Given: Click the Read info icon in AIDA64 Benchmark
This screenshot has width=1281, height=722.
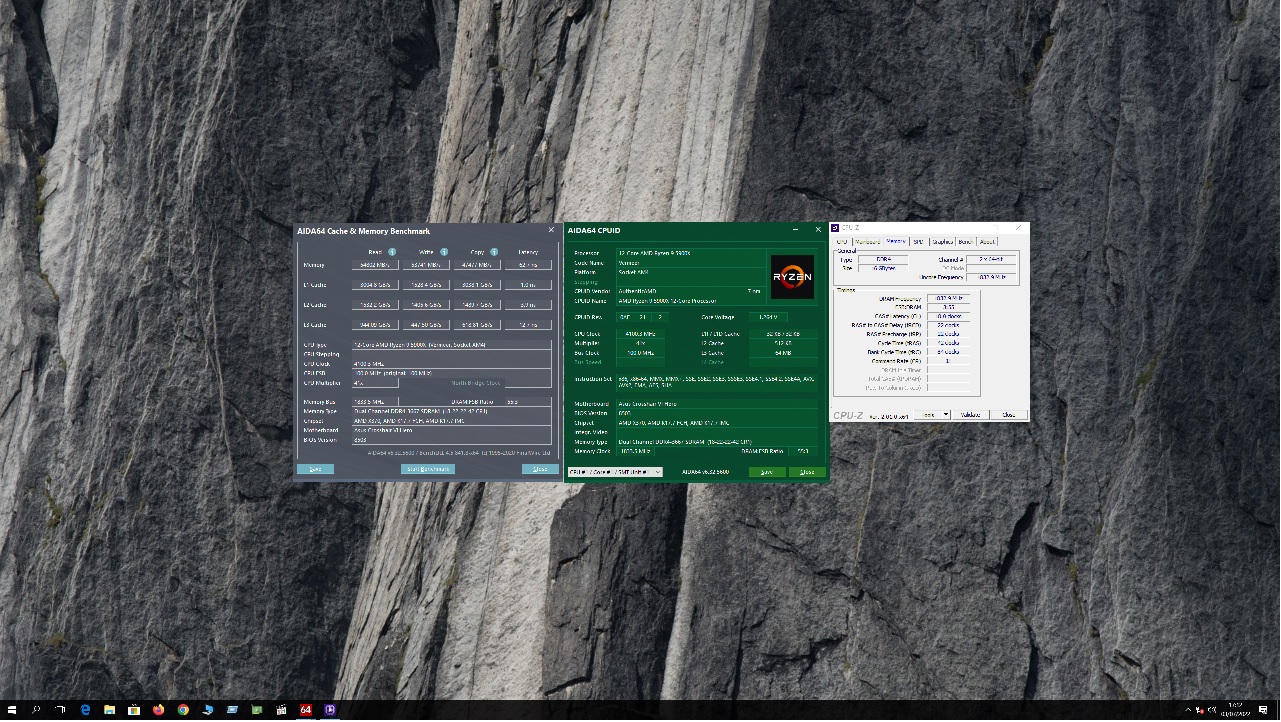Looking at the screenshot, I should [392, 252].
